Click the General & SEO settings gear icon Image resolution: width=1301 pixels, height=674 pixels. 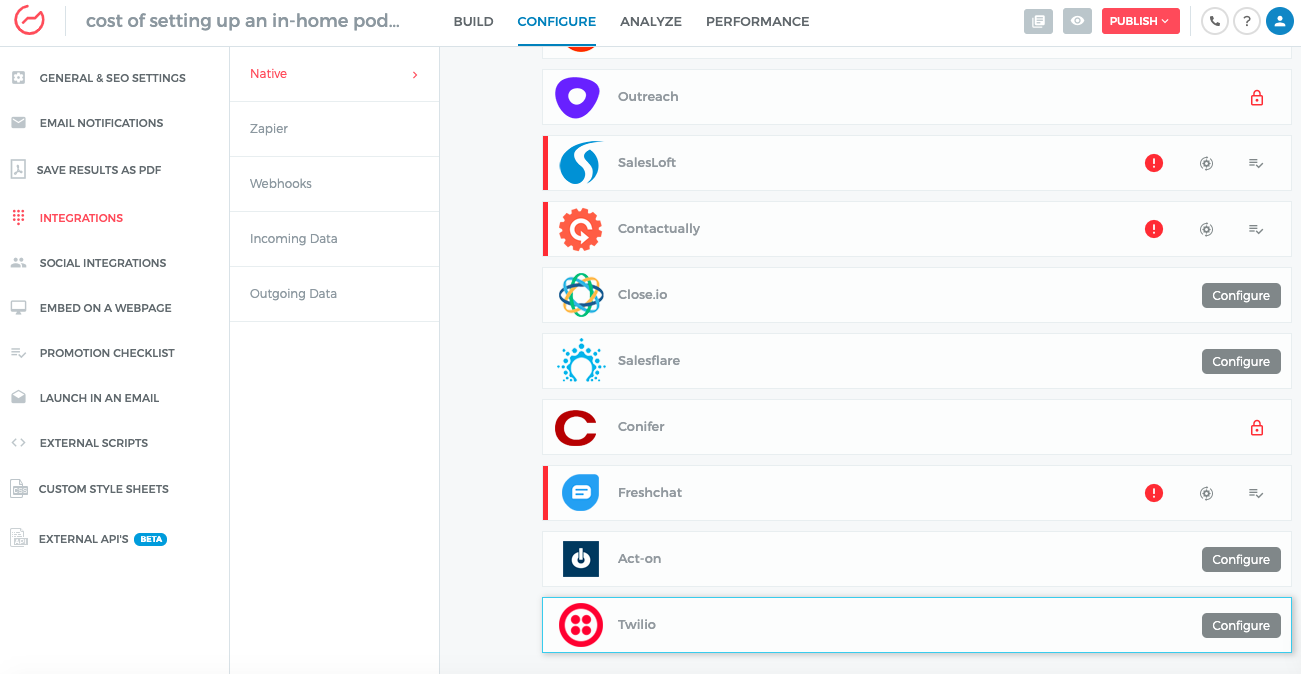[x=18, y=77]
